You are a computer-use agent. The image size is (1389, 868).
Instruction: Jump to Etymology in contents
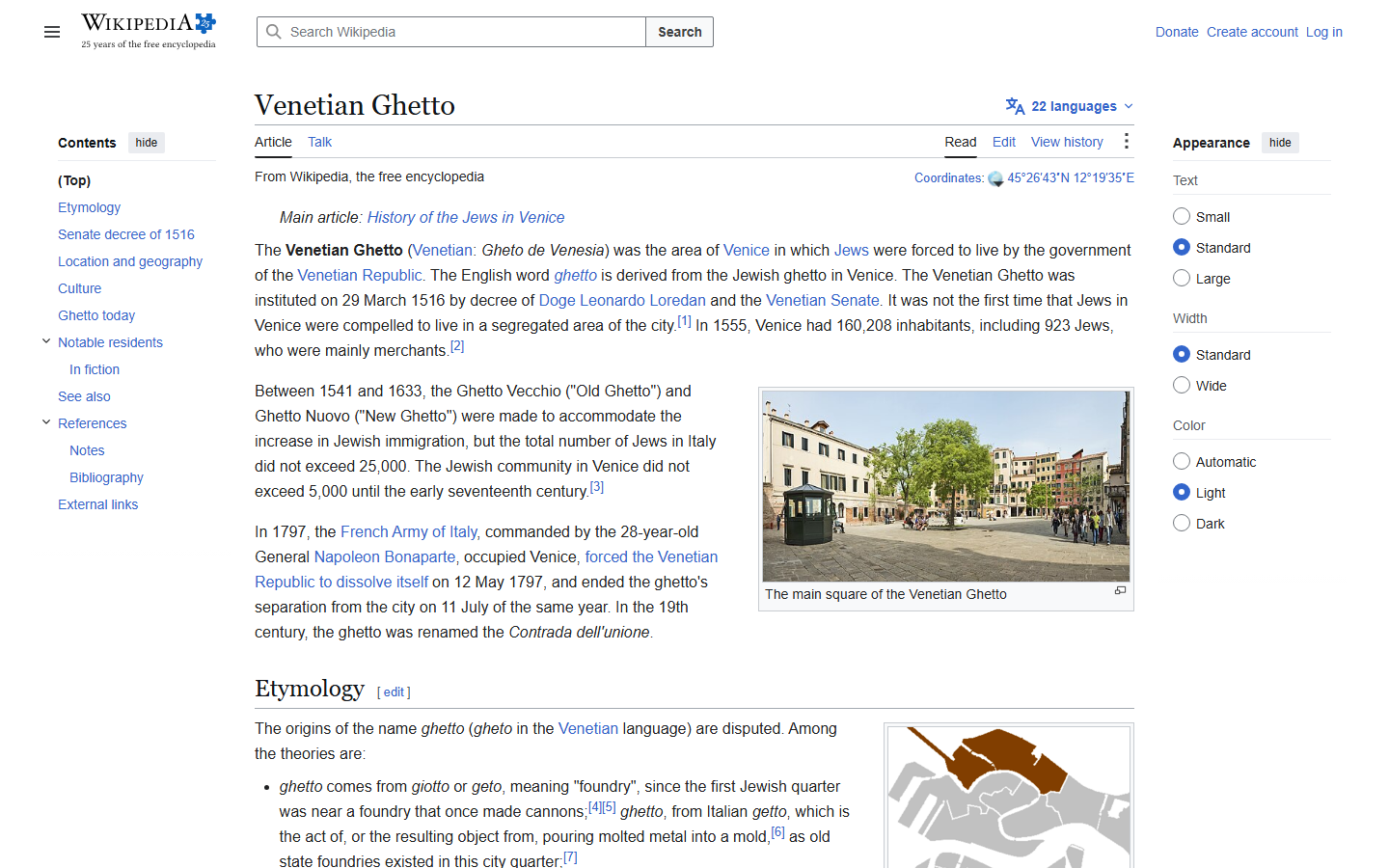[x=89, y=207]
